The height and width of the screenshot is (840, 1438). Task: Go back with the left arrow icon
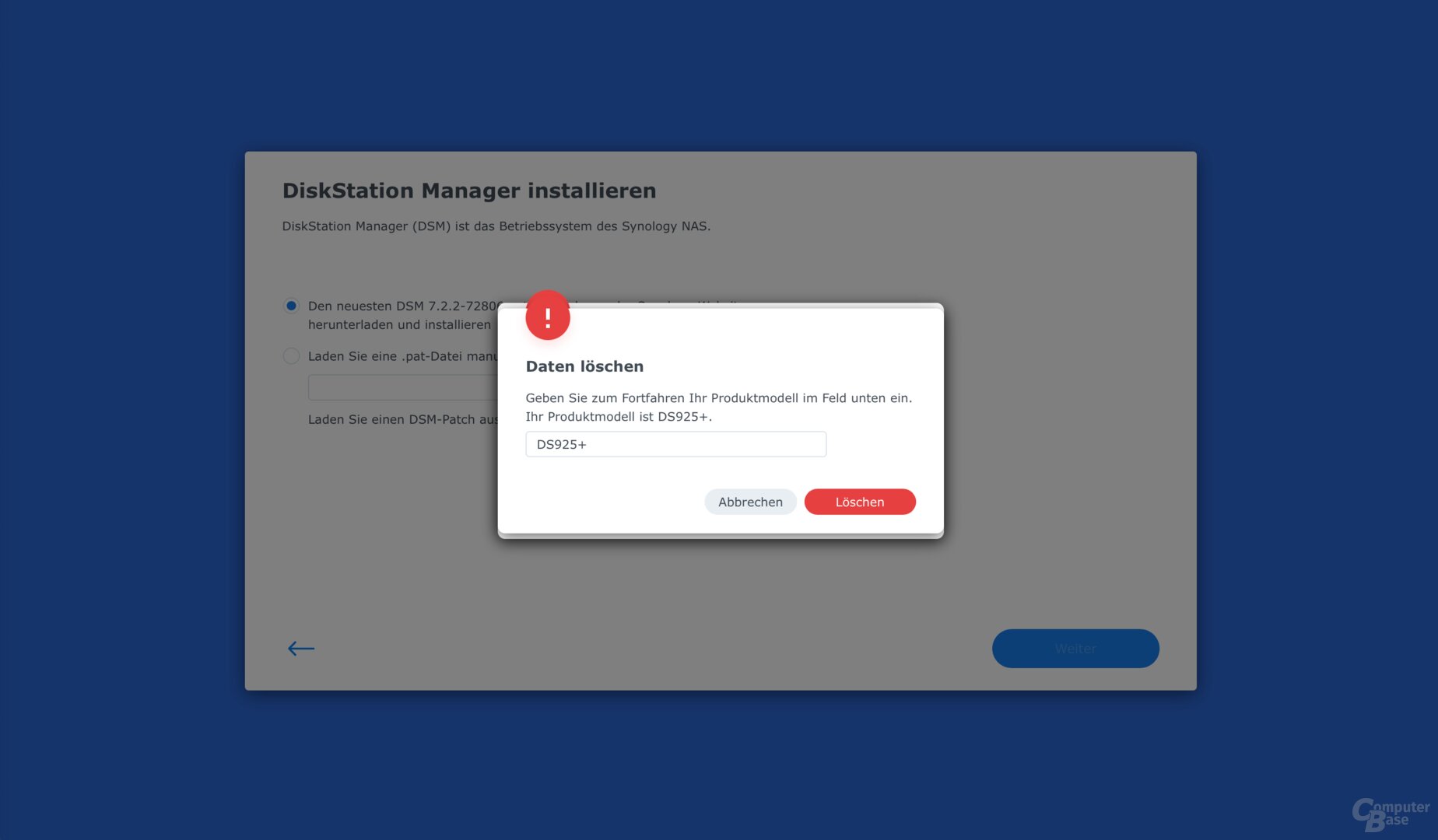point(301,649)
